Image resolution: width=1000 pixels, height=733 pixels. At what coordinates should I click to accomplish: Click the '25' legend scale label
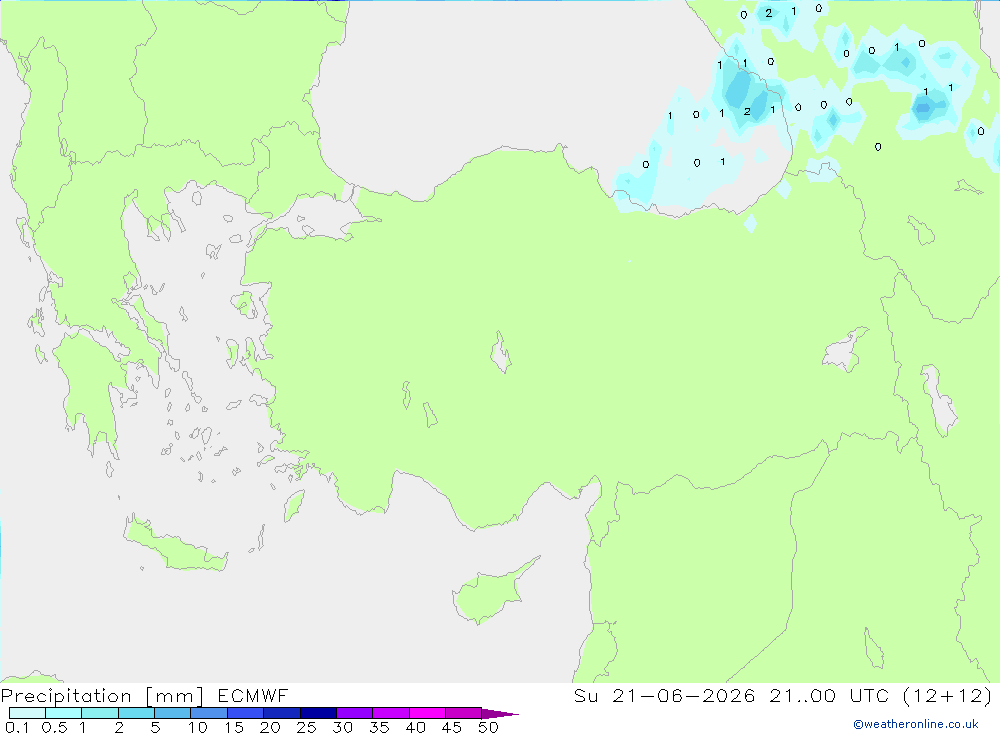[x=307, y=727]
